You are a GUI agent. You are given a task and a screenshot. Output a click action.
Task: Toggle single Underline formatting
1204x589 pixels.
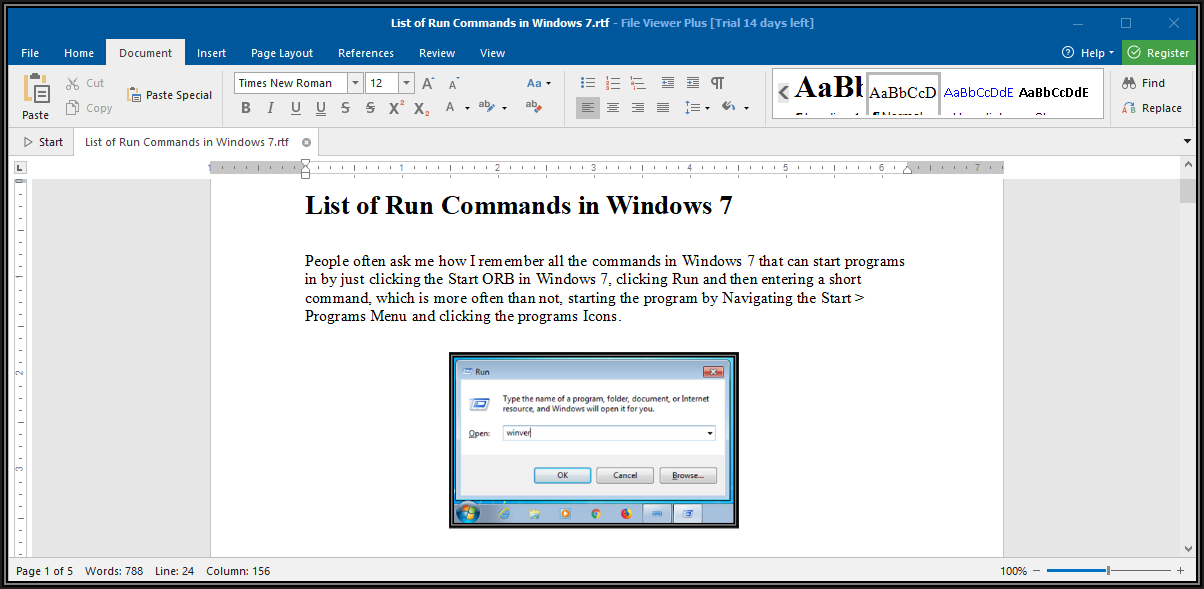click(295, 108)
